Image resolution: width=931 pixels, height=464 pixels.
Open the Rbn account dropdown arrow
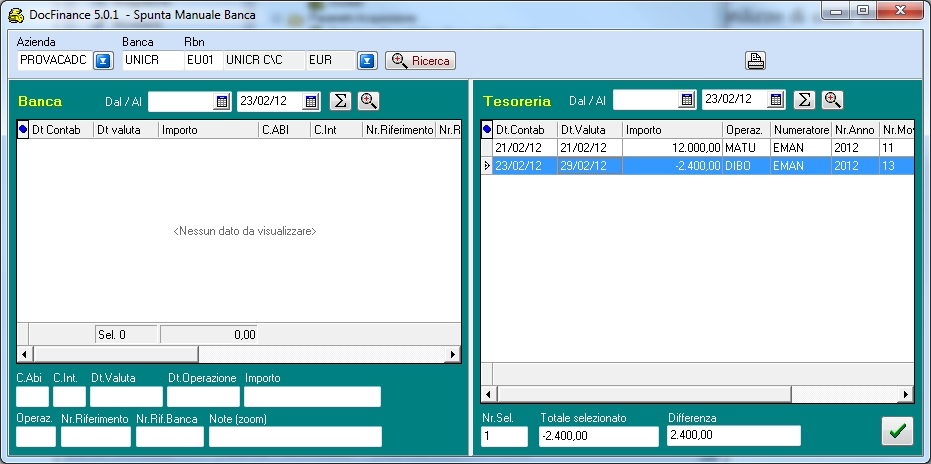pos(368,61)
